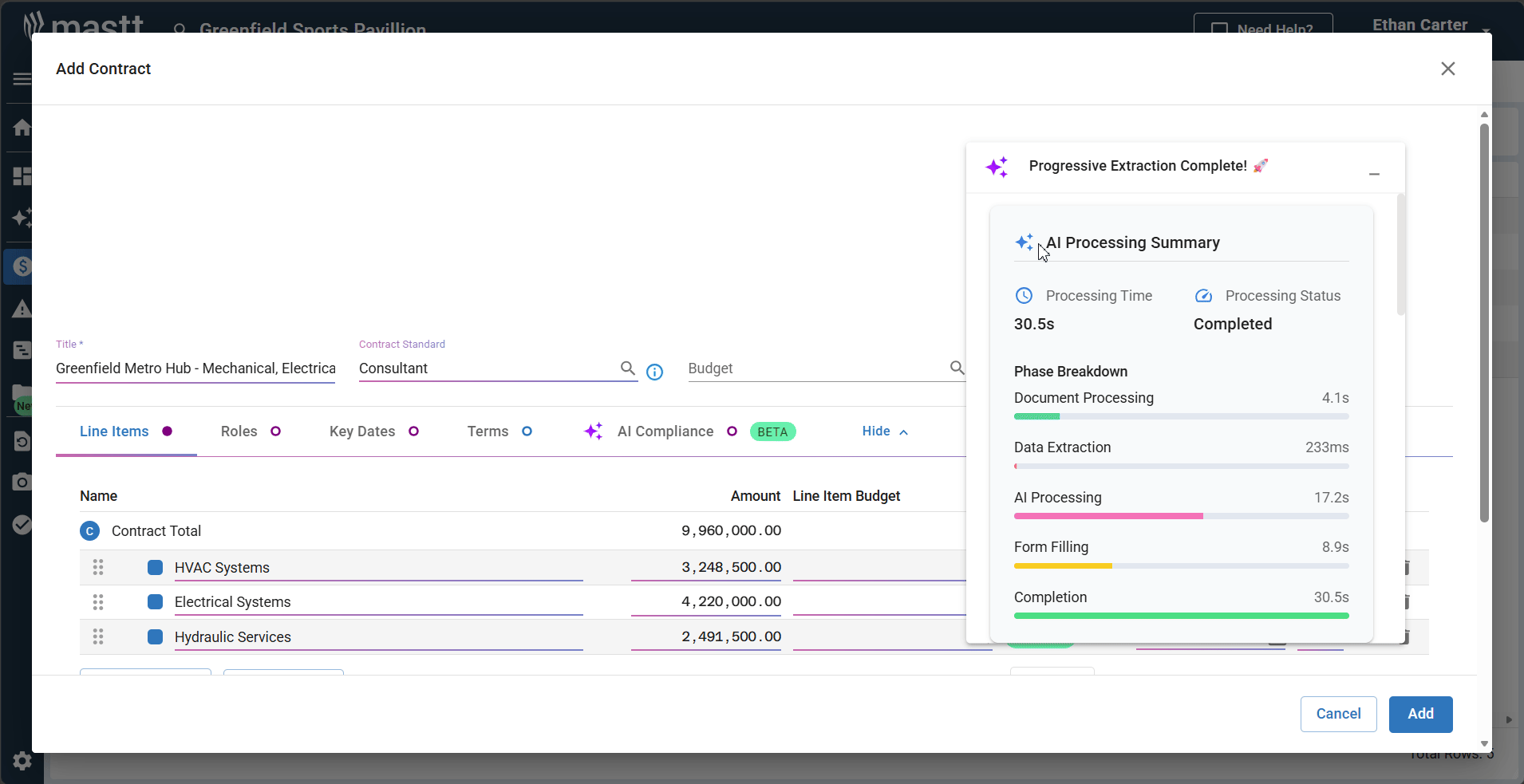Viewport: 1524px width, 784px height.
Task: Open the Contract Standard Consultant dropdown
Action: 487,368
